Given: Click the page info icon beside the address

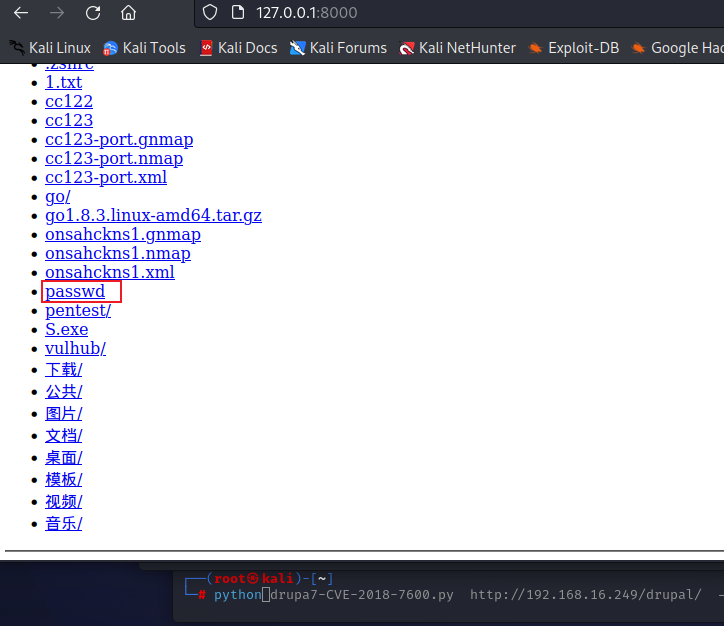Looking at the screenshot, I should point(238,12).
